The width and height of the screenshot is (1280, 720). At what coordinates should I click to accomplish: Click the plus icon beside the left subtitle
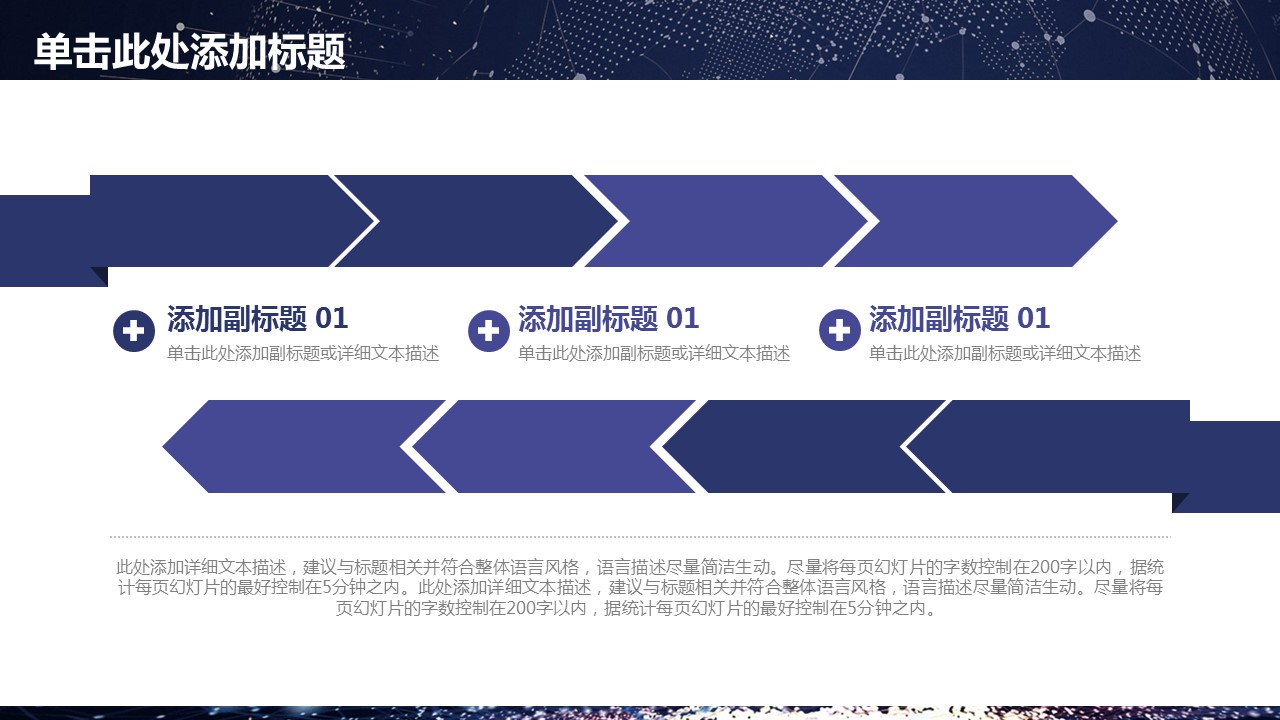coord(133,331)
